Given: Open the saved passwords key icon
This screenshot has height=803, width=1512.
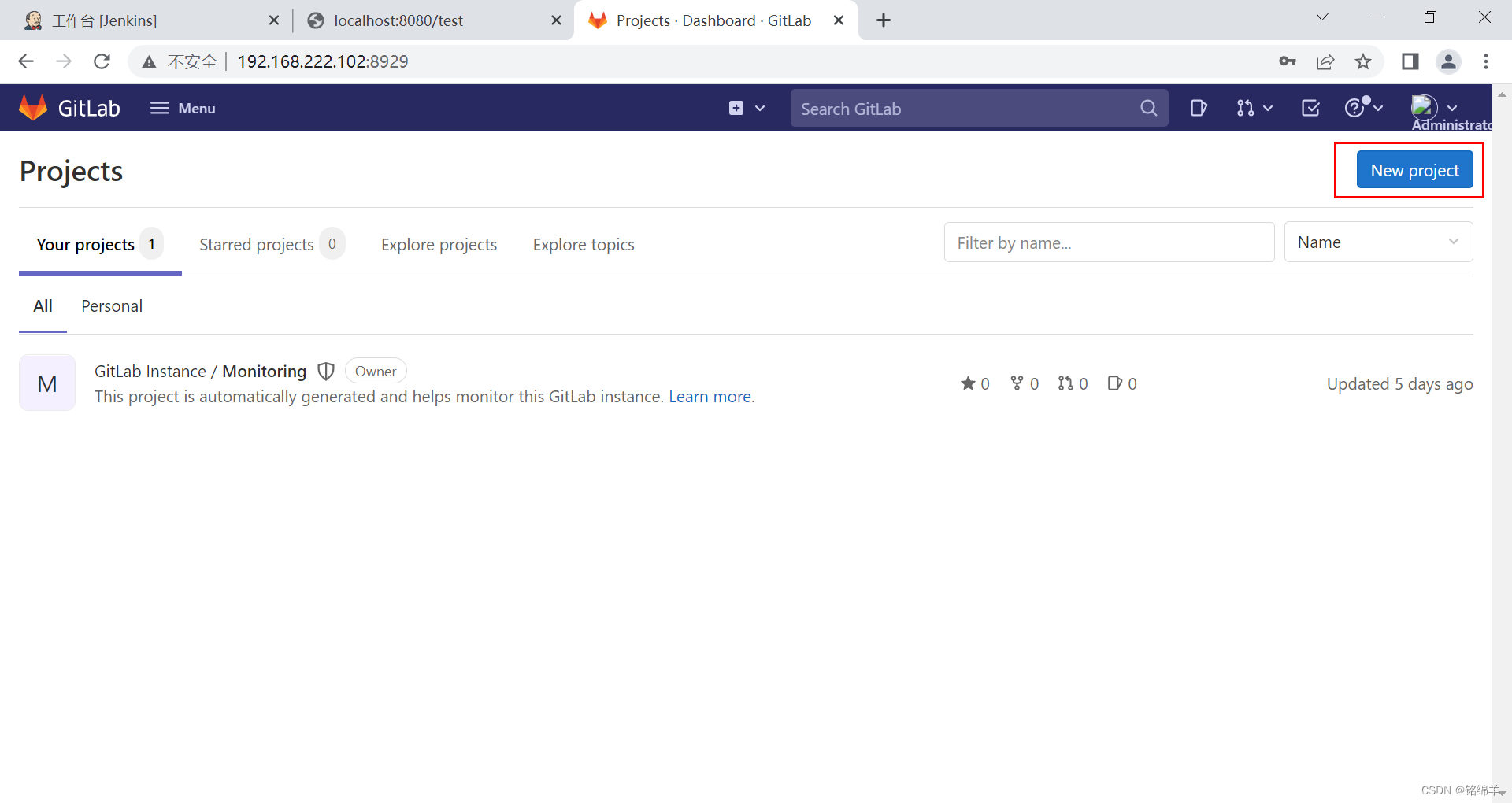Looking at the screenshot, I should tap(1288, 61).
